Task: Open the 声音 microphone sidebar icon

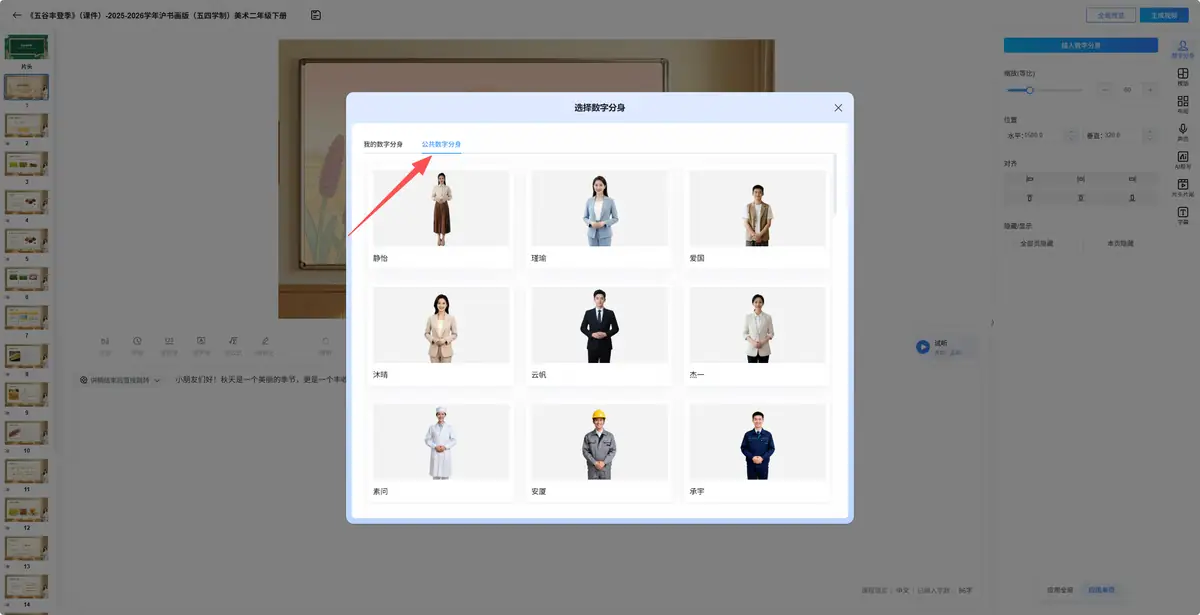Action: 1183,131
